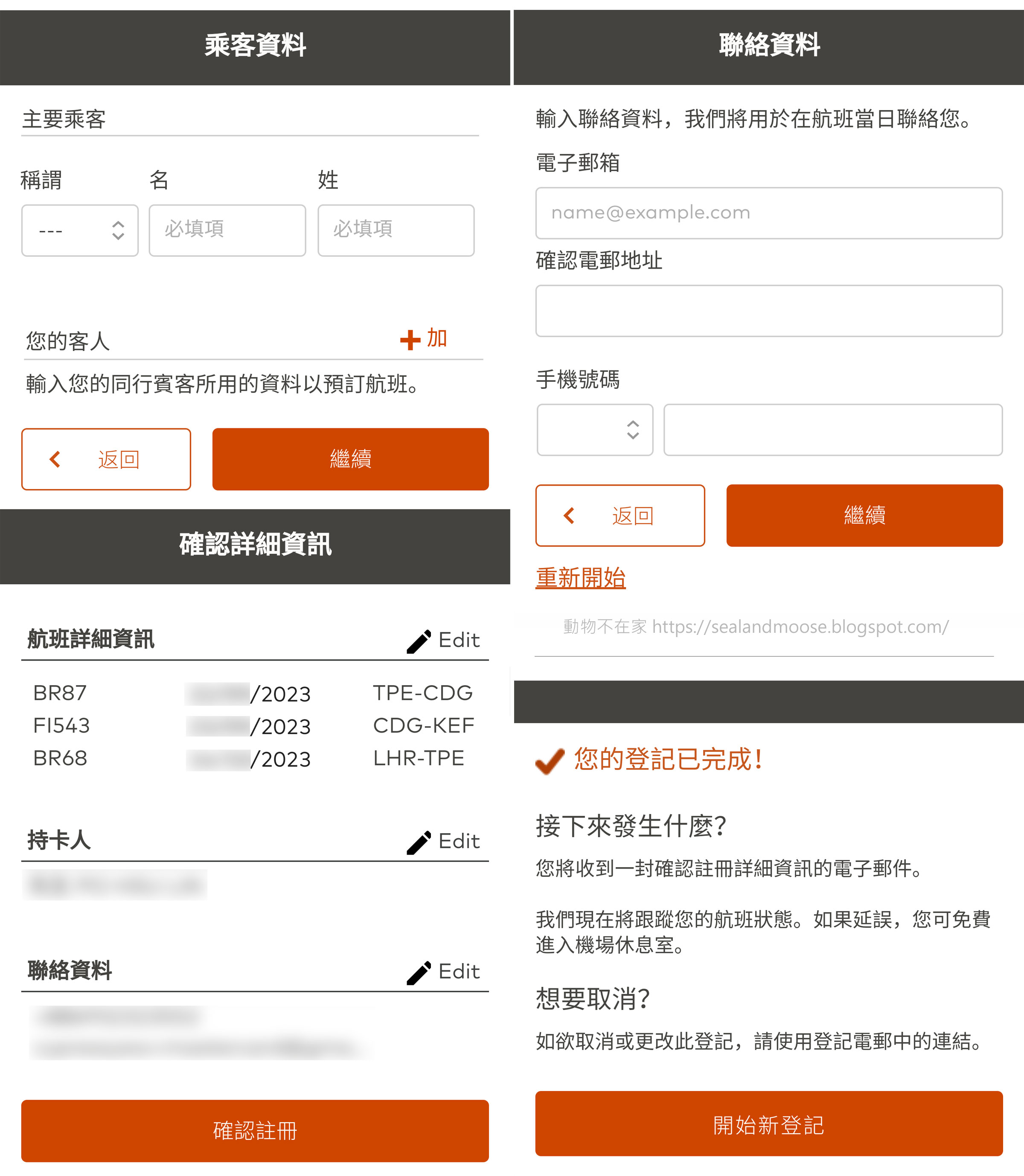Click the orange plus icon beside 加

[410, 339]
